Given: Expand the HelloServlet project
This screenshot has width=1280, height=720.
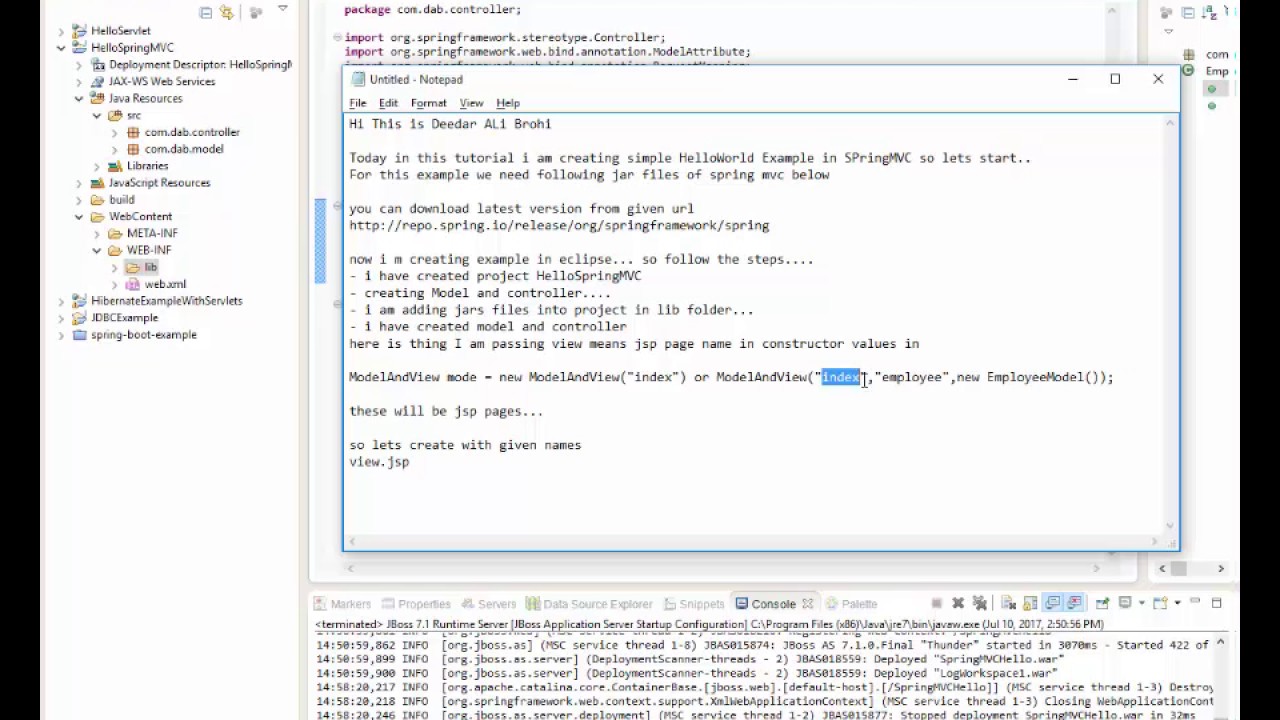Looking at the screenshot, I should click(61, 31).
